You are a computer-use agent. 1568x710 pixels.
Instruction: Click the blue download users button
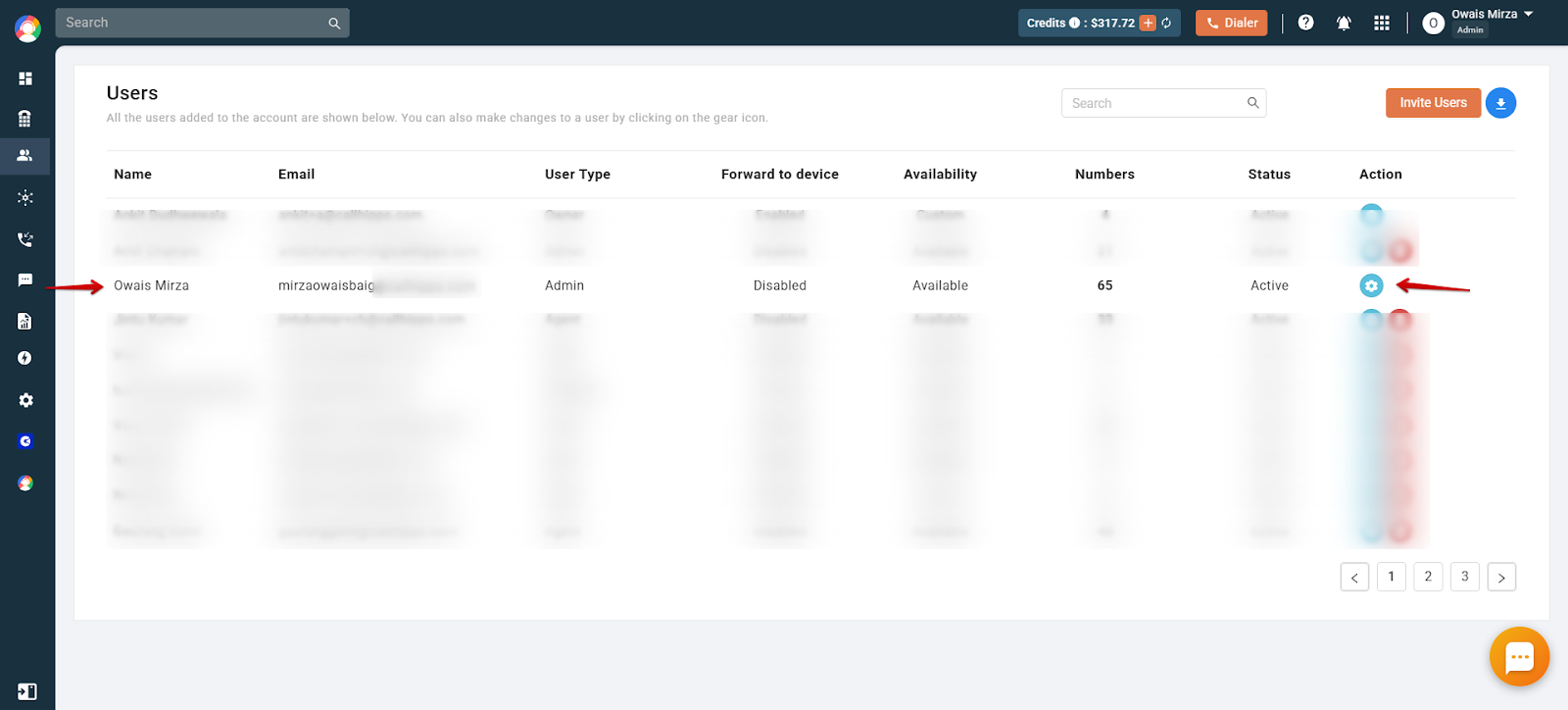pyautogui.click(x=1500, y=103)
